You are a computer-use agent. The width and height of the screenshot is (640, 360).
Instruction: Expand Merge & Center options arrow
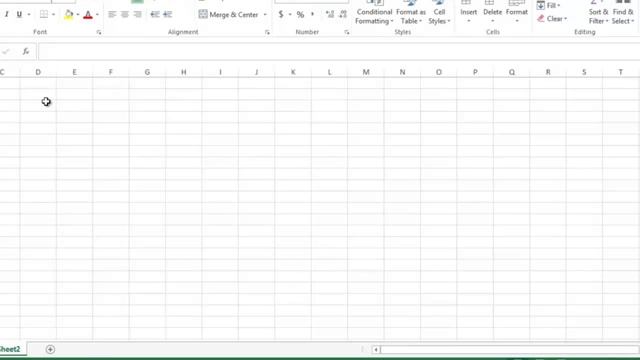(265, 15)
